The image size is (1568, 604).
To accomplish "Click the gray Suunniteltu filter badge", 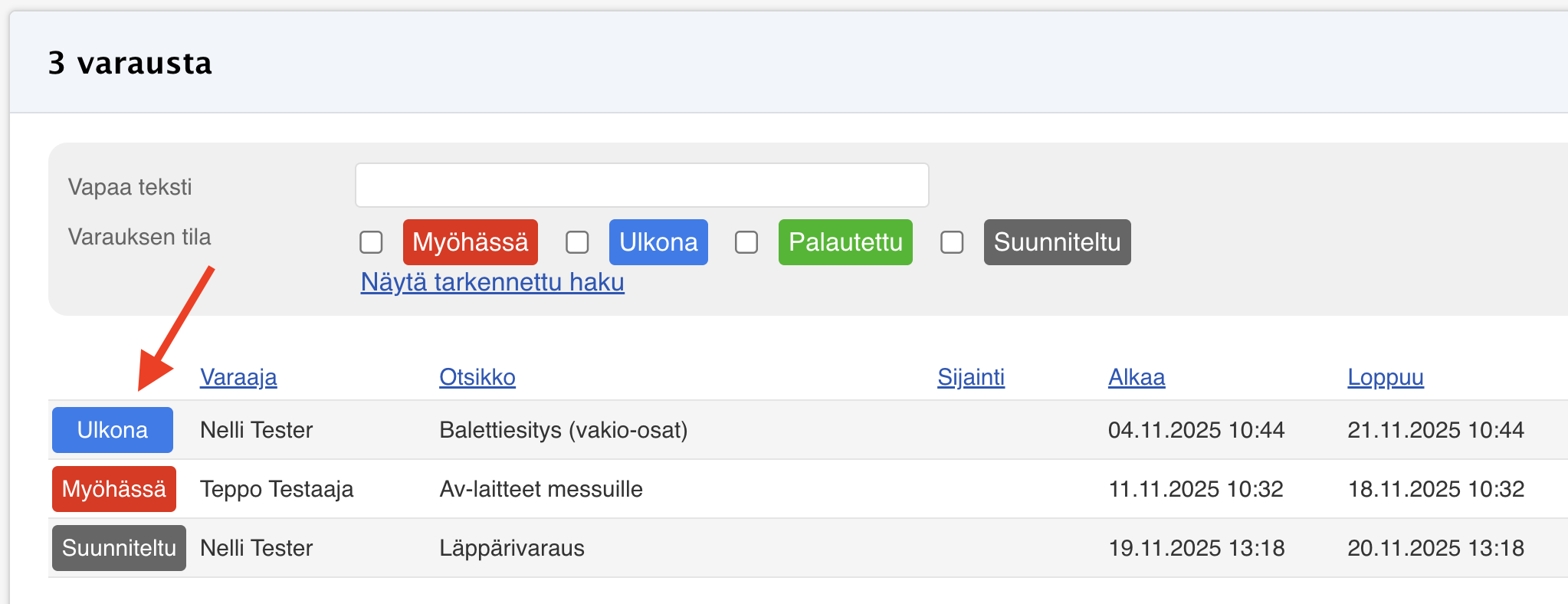I will click(1057, 242).
